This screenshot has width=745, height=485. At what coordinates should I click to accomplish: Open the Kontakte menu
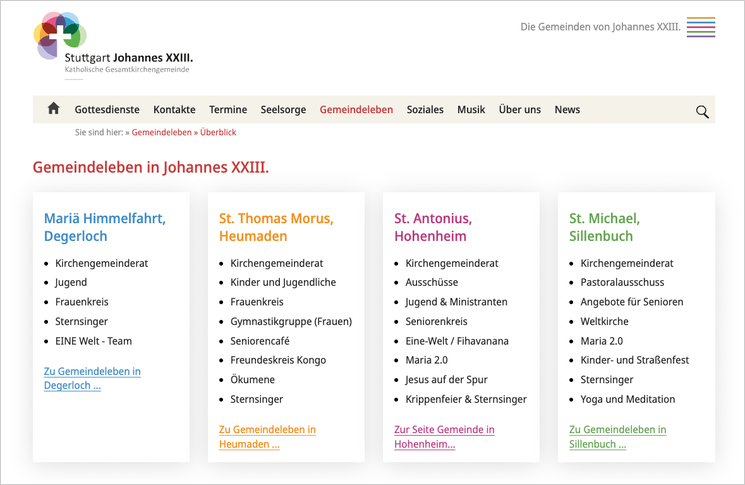[174, 110]
